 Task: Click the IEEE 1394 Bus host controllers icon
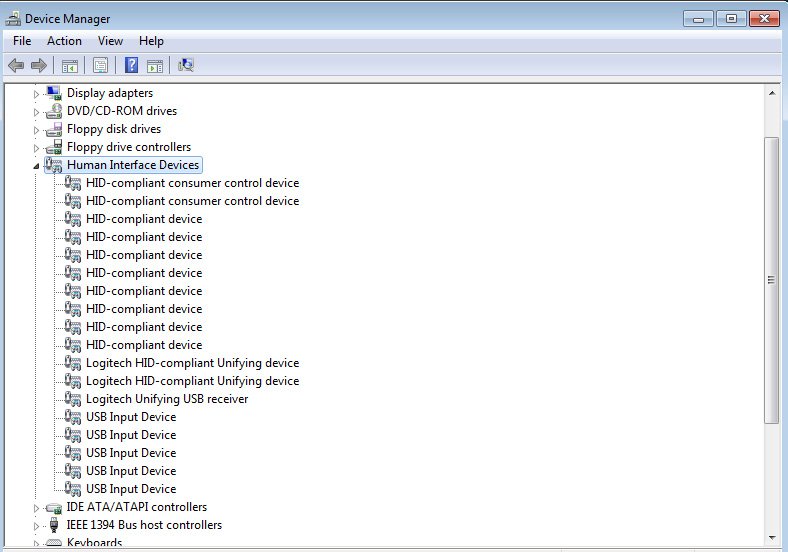pos(54,525)
